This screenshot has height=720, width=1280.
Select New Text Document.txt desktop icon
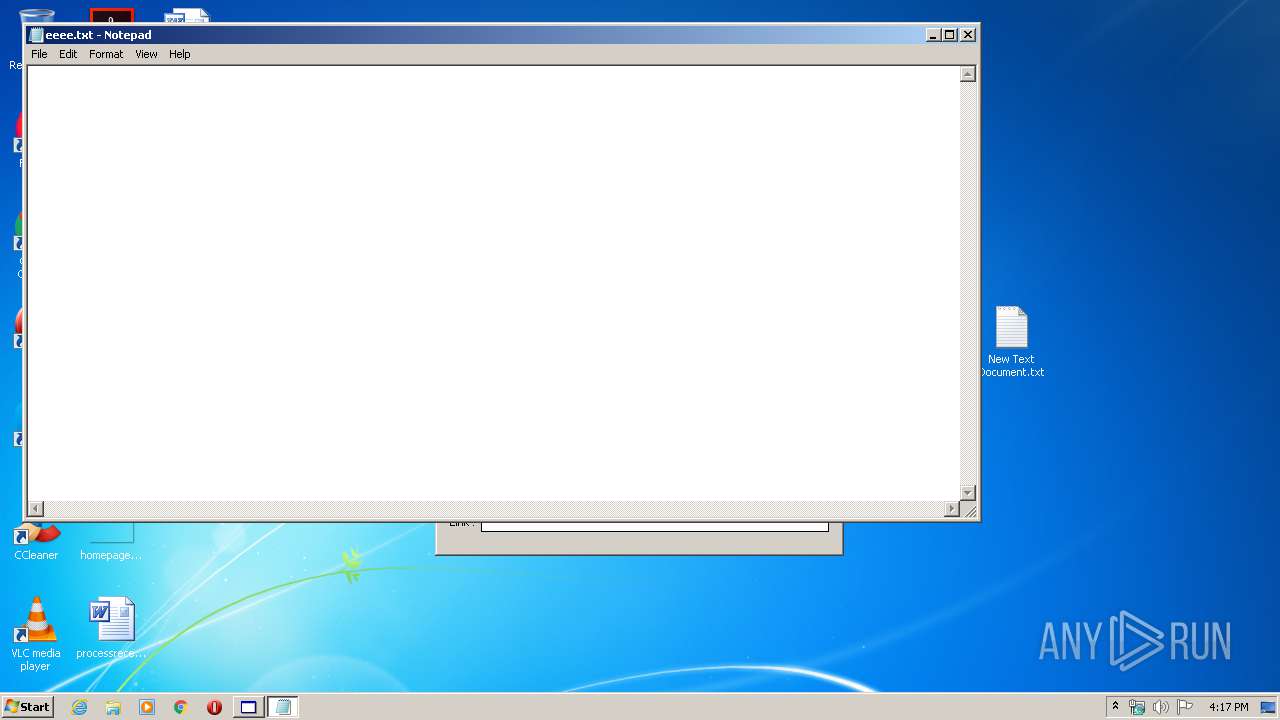[x=1012, y=342]
